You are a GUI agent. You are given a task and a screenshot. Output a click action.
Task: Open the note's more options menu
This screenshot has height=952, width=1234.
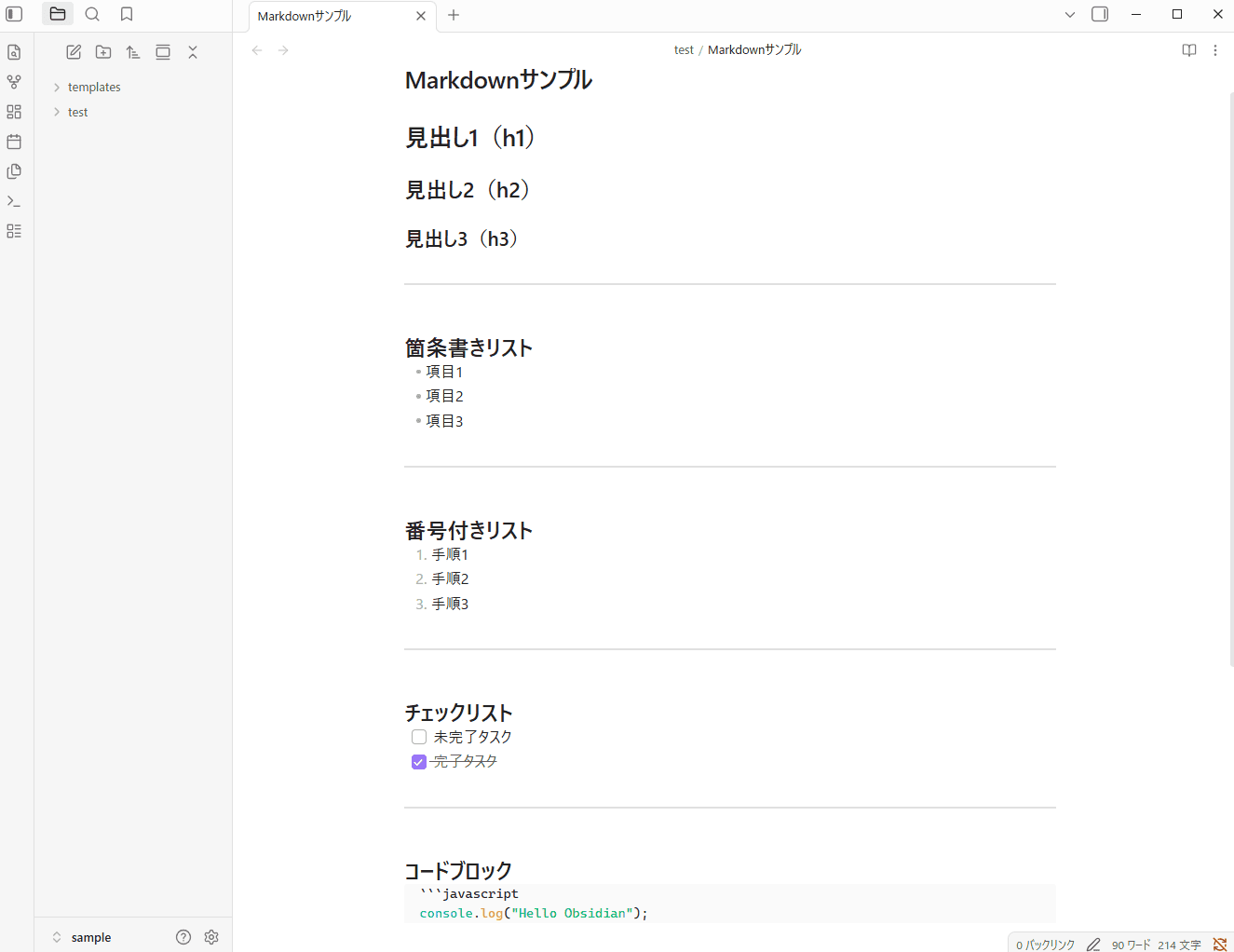1215,50
